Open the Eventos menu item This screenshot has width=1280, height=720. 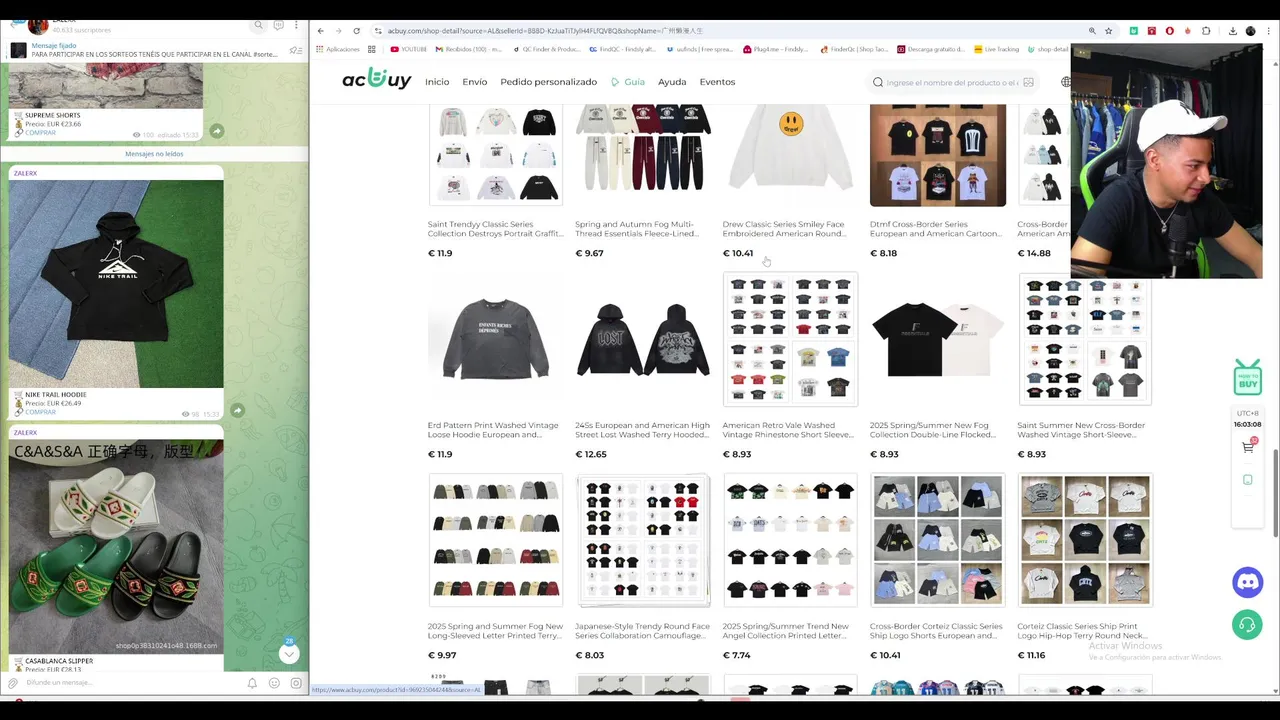pyautogui.click(x=717, y=82)
